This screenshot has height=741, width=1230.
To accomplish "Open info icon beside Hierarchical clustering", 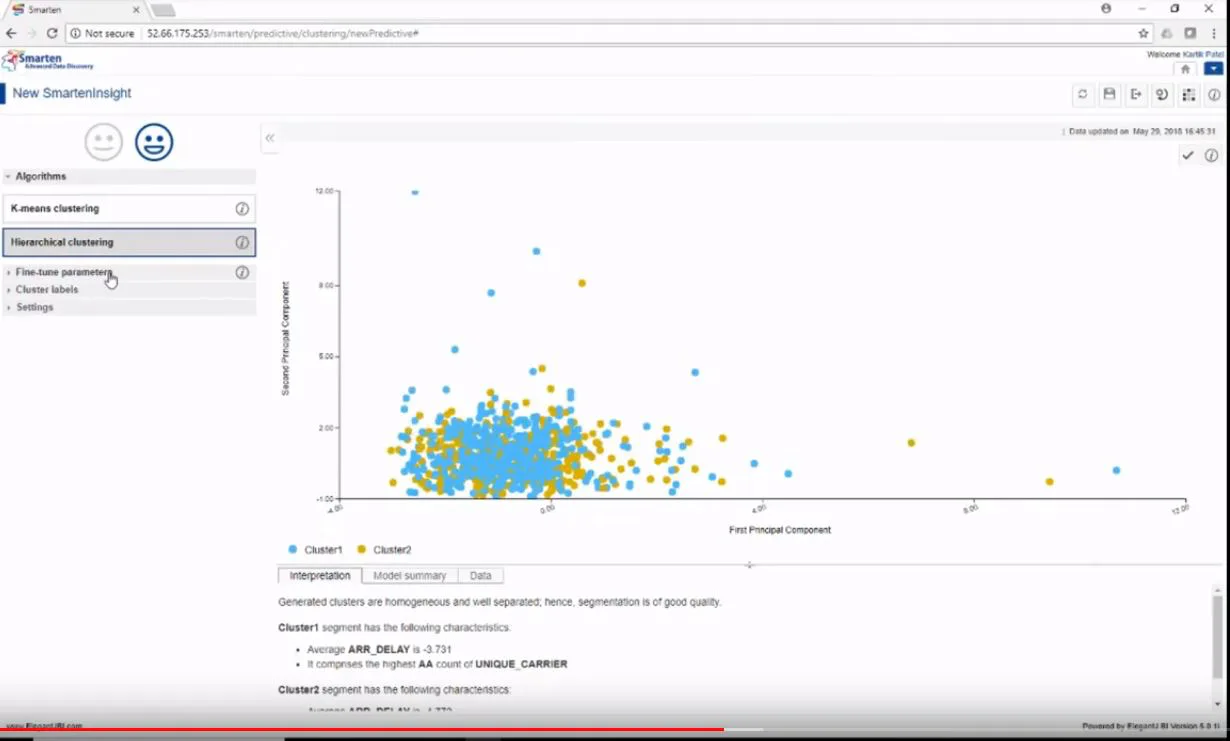I will [x=242, y=242].
